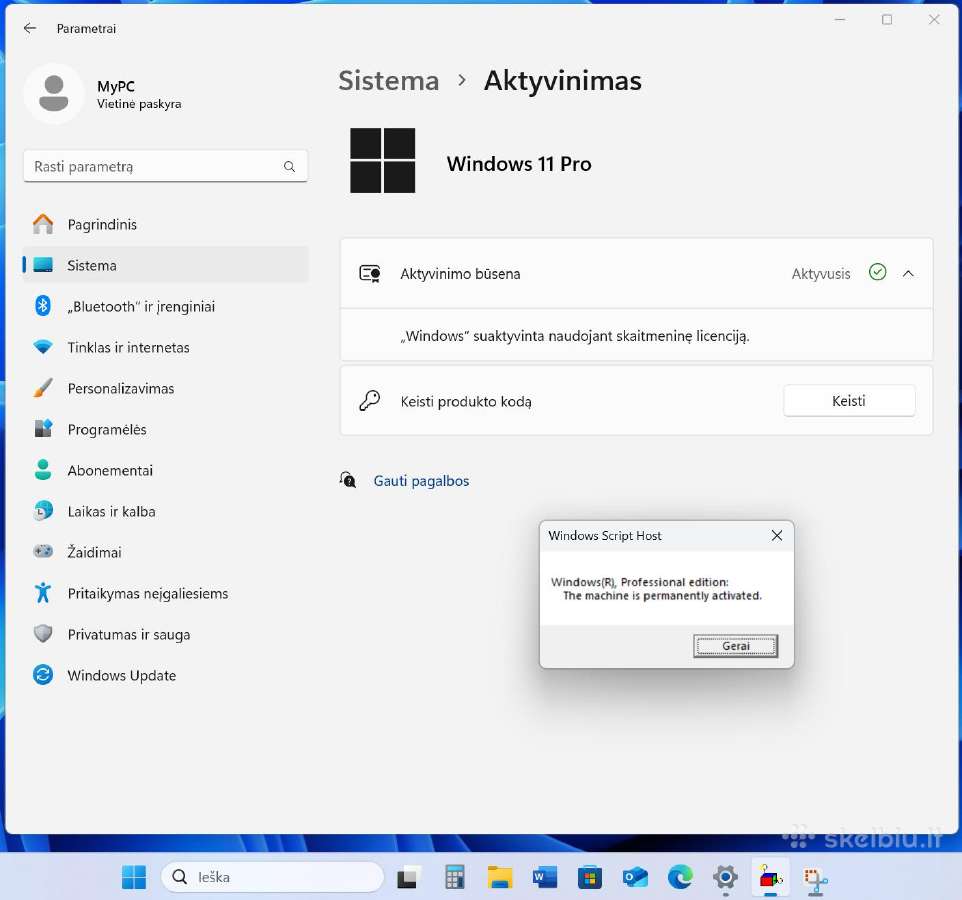Screen dimensions: 962x900
Task: Open Task View from the taskbar
Action: [x=408, y=878]
